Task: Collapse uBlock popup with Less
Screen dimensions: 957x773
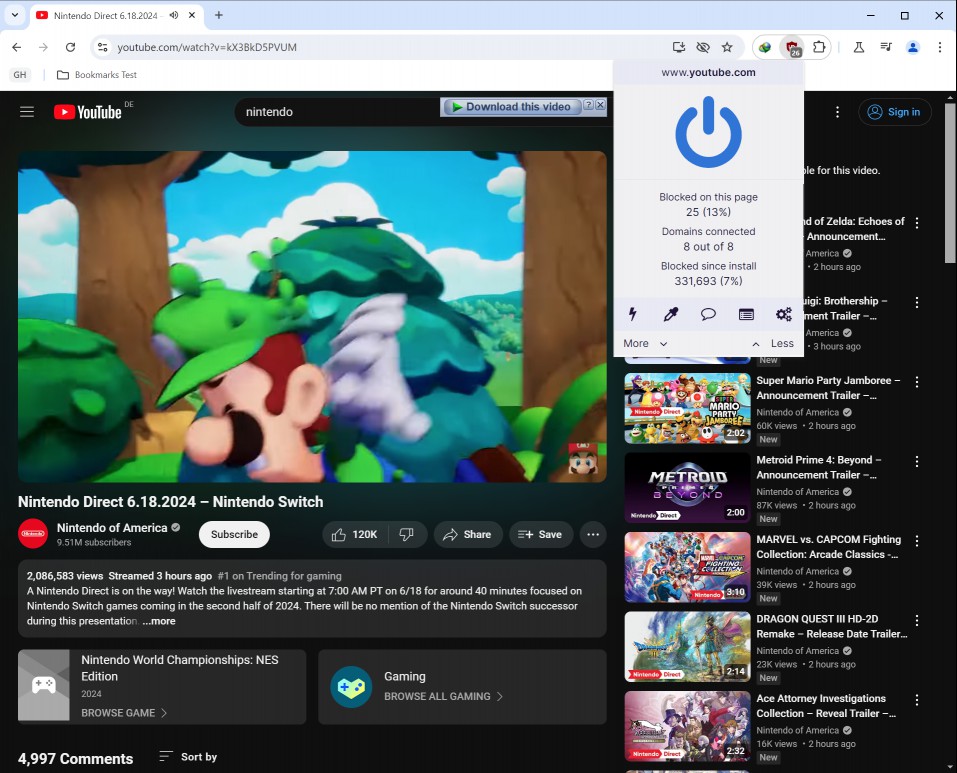Action: pos(773,343)
